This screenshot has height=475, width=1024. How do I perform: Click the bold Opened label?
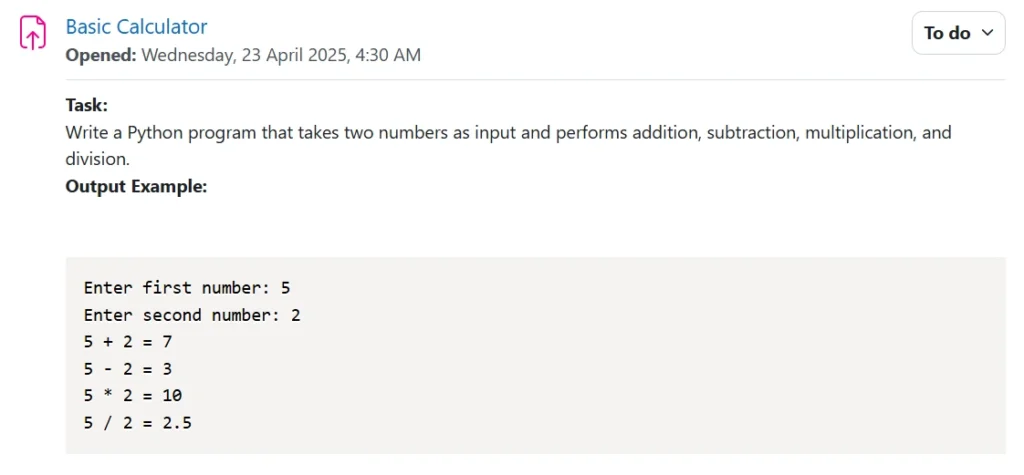tap(101, 55)
